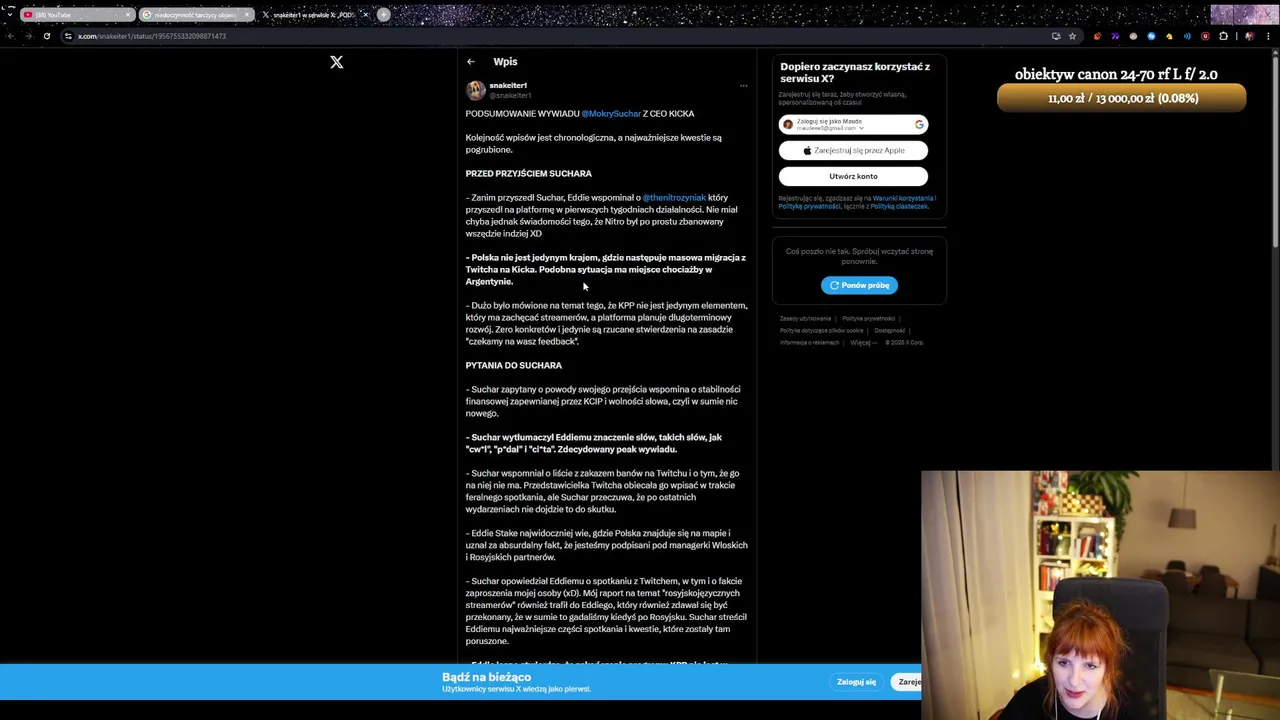Image resolution: width=1280 pixels, height=720 pixels.
Task: Open the yellow chess knight extension icon
Action: tap(1169, 36)
